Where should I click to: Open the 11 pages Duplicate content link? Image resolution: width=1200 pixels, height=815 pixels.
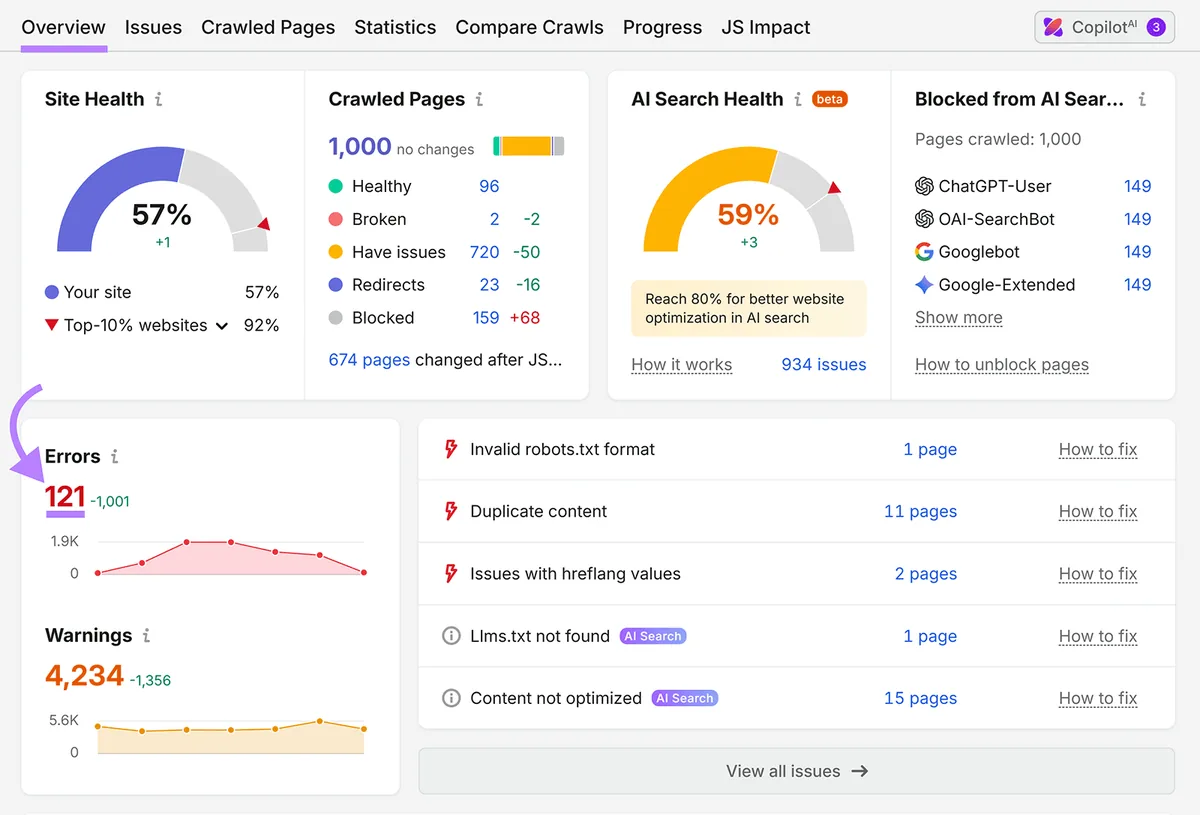[x=920, y=511]
